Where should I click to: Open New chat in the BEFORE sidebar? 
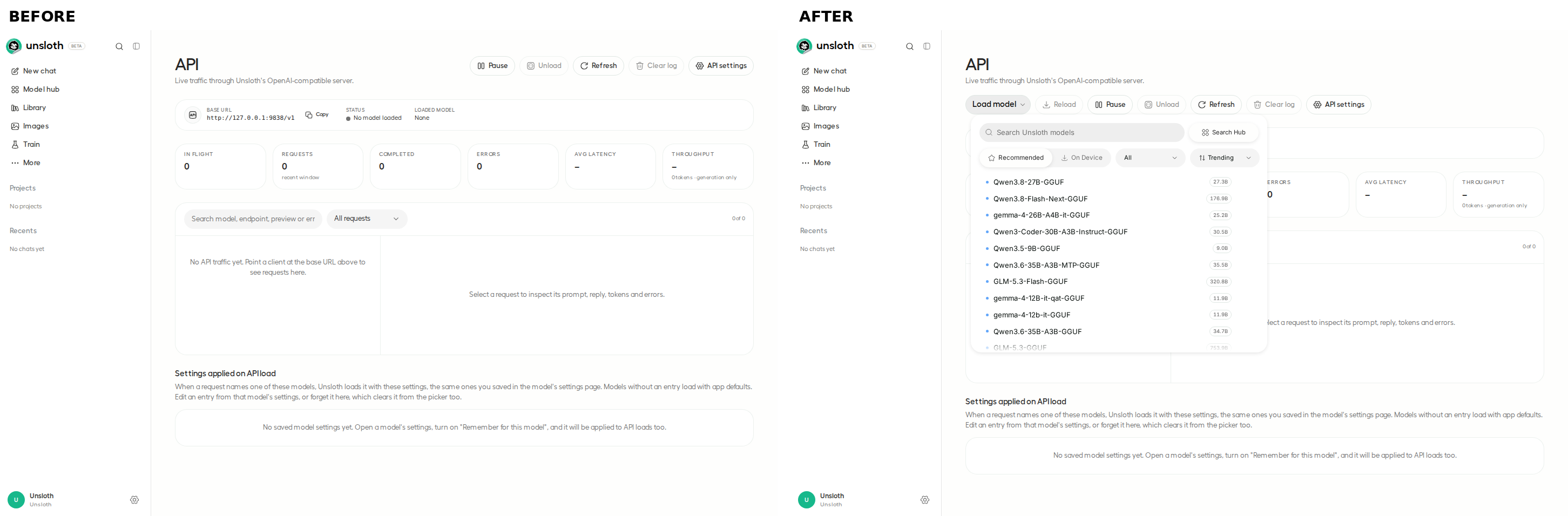click(33, 71)
